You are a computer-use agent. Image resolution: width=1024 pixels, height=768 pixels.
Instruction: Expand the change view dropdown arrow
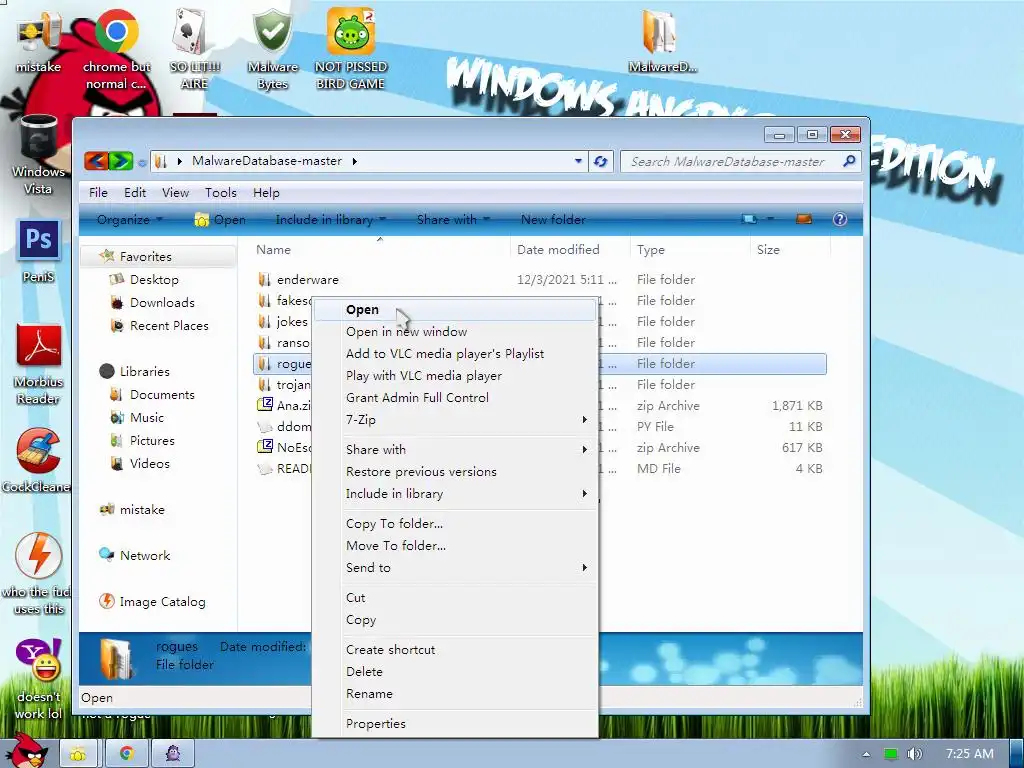point(769,219)
